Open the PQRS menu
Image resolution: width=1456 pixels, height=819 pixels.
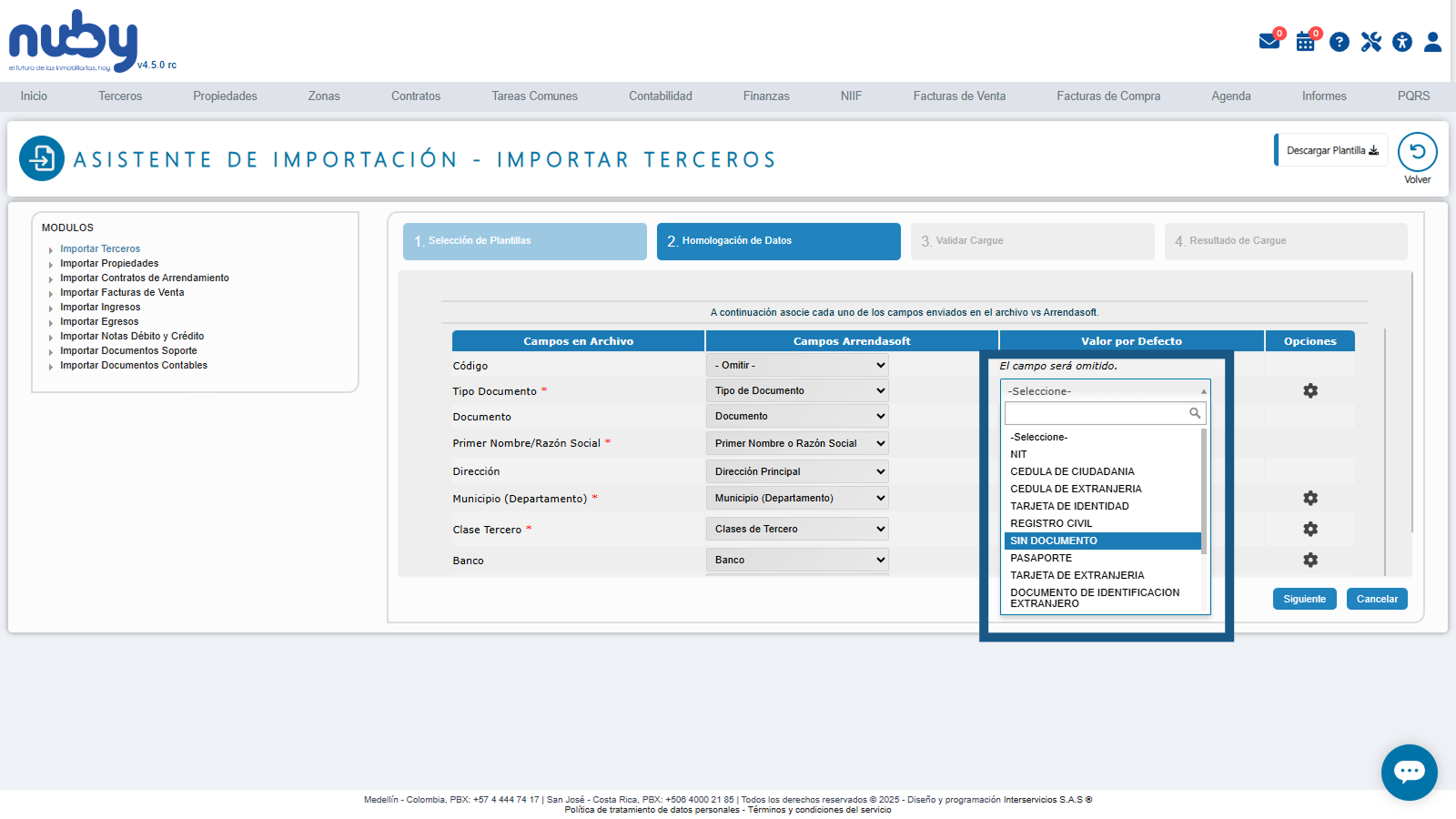[1413, 96]
